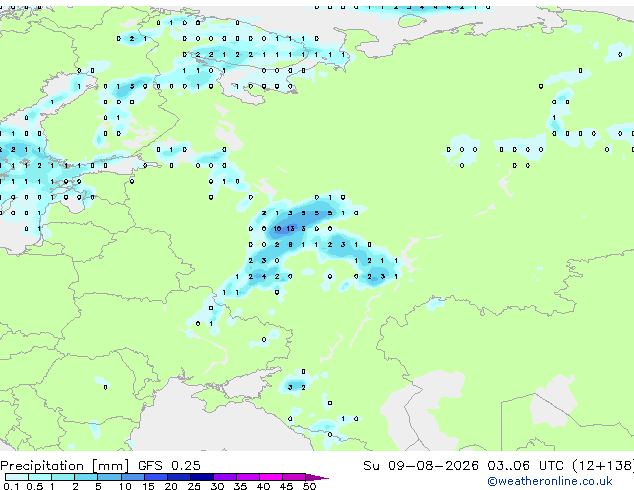Select the 40–45 mm magenta legend swatch
Image resolution: width=634 pixels, height=490 pixels.
[x=271, y=477]
